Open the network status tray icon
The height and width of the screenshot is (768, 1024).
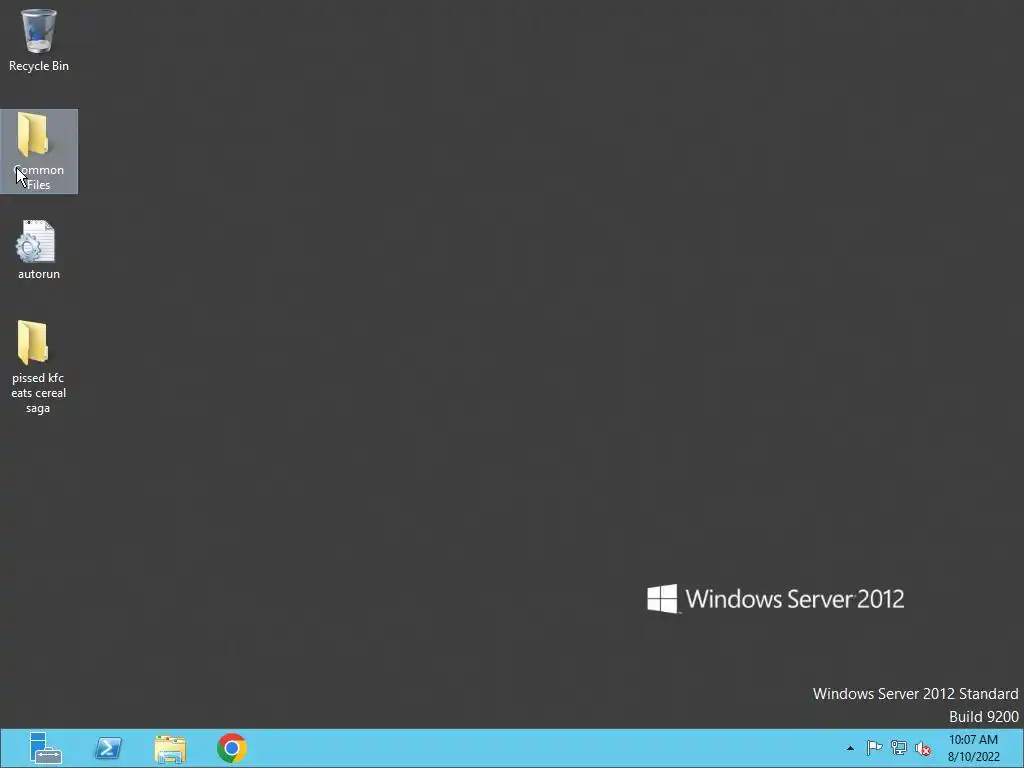point(899,748)
